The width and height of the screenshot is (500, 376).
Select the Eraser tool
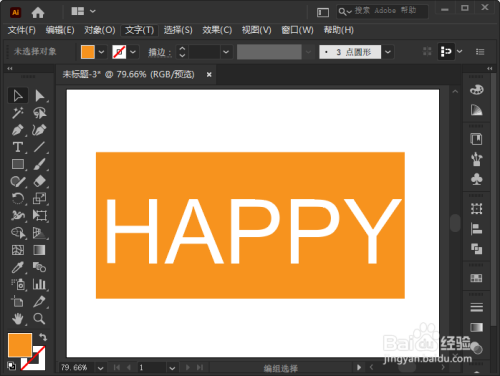(39, 181)
